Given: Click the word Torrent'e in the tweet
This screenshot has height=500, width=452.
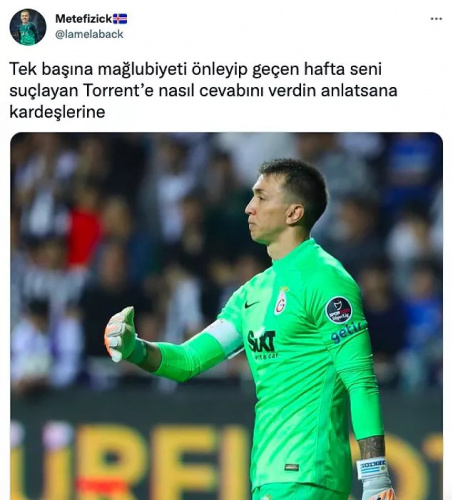Looking at the screenshot, I should point(118,91).
